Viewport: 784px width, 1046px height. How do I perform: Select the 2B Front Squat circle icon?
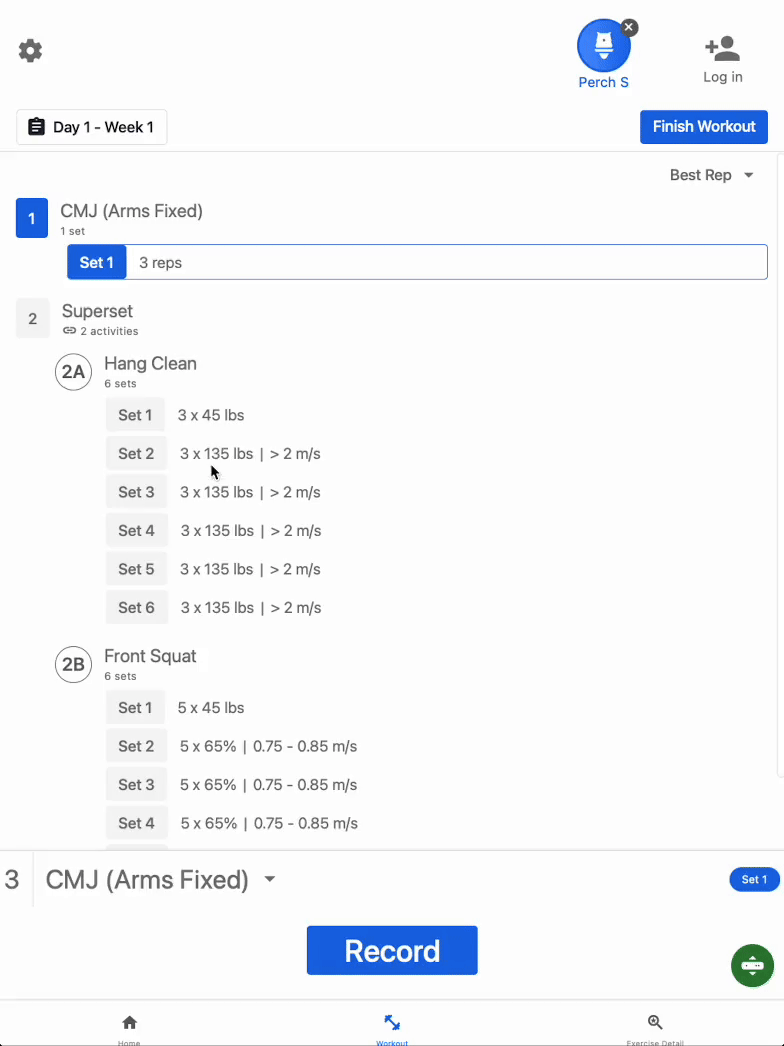tap(73, 664)
